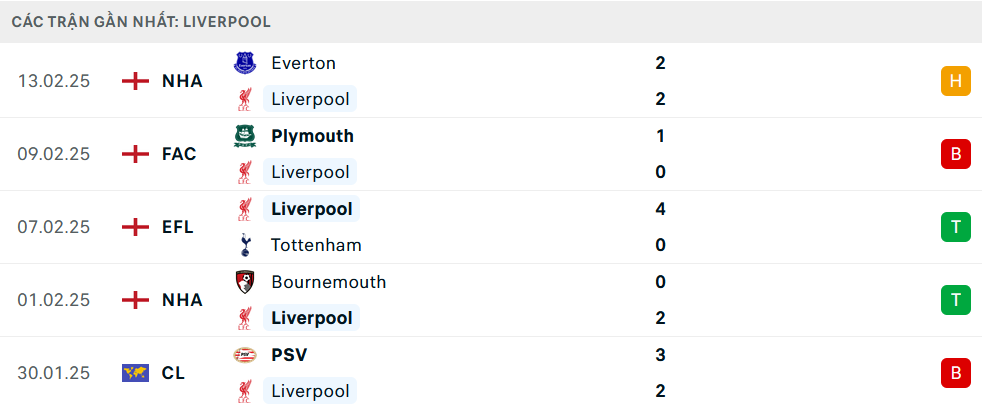The height and width of the screenshot is (405, 982).
Task: Click the Liverpool recent matches header
Action: (141, 21)
